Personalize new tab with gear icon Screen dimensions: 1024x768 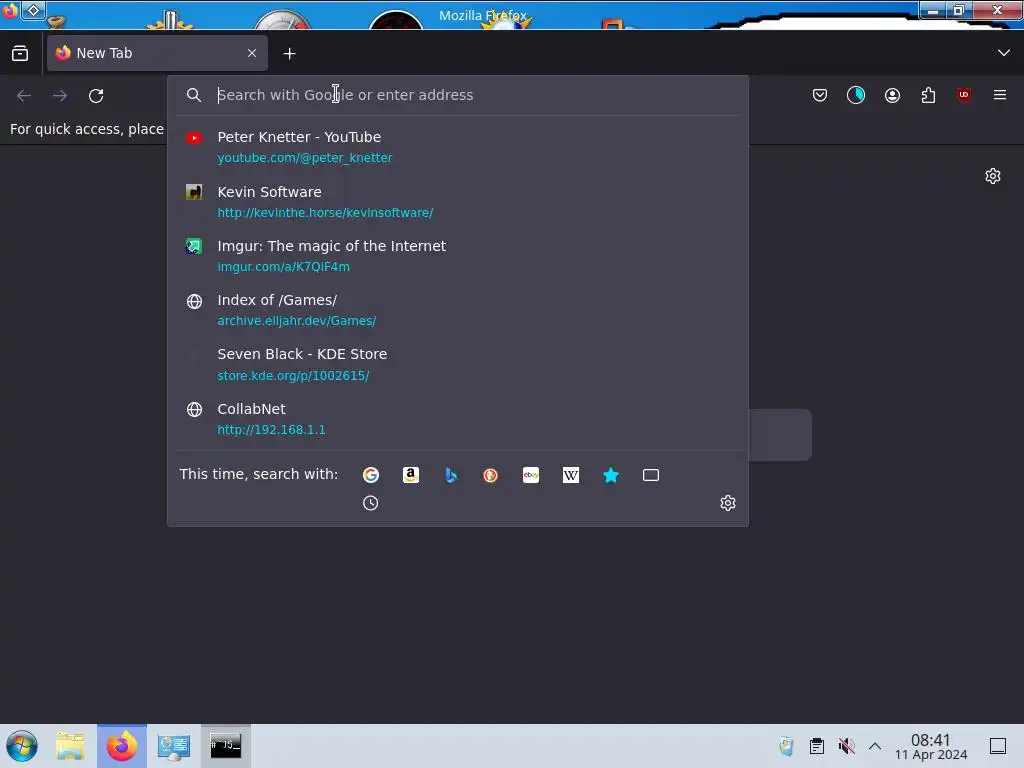tap(993, 176)
